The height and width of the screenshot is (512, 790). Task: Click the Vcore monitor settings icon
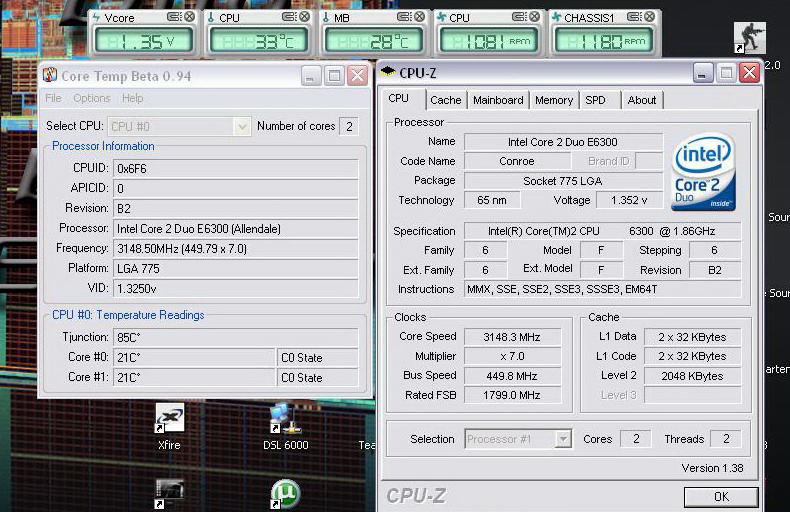(173, 17)
